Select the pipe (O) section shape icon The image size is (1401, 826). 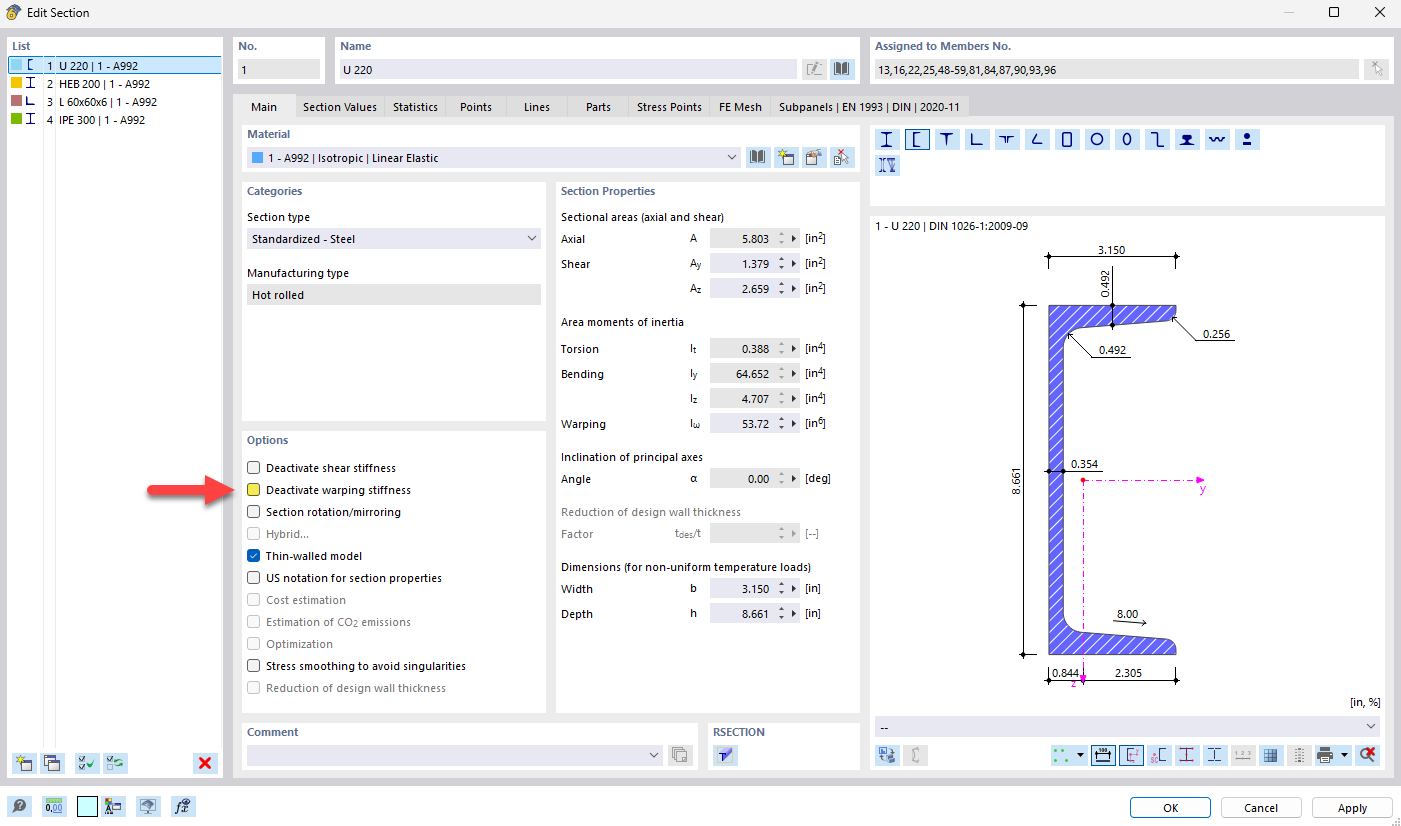[x=1127, y=140]
